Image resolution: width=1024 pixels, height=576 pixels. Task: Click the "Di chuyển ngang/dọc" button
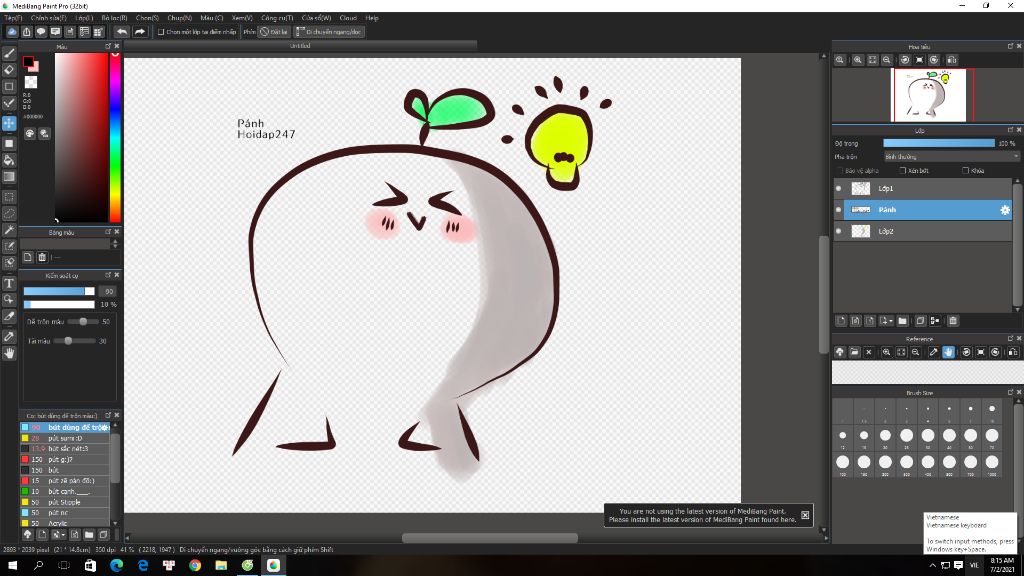click(328, 31)
